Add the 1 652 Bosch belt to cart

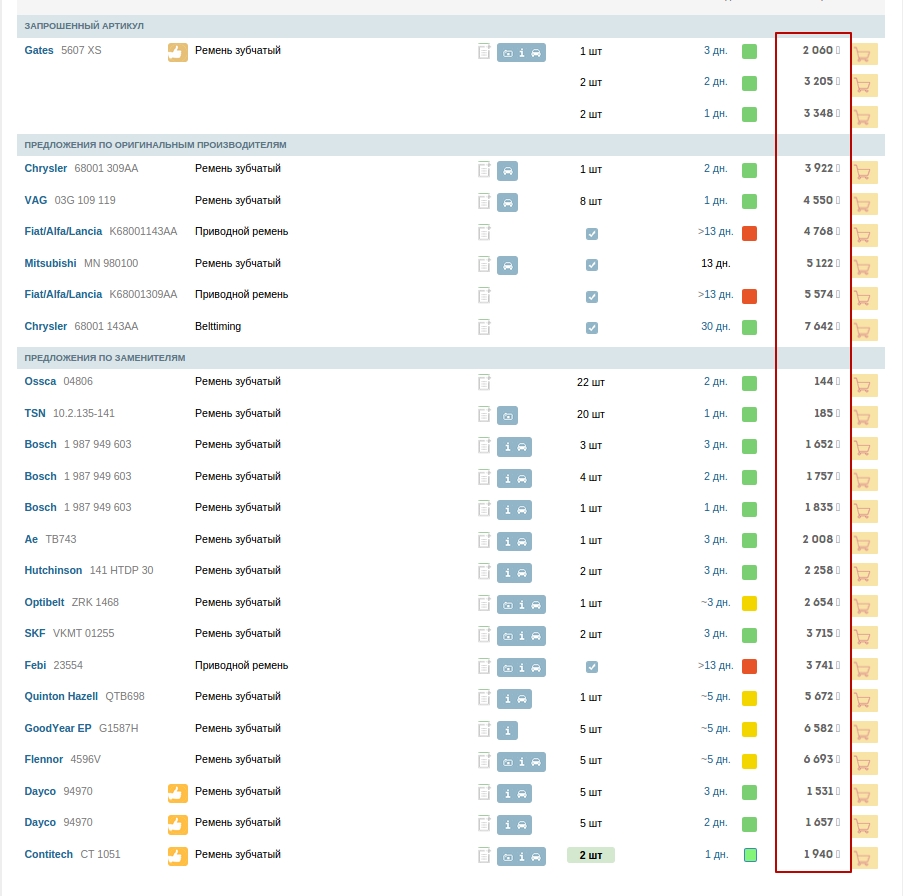pos(864,448)
